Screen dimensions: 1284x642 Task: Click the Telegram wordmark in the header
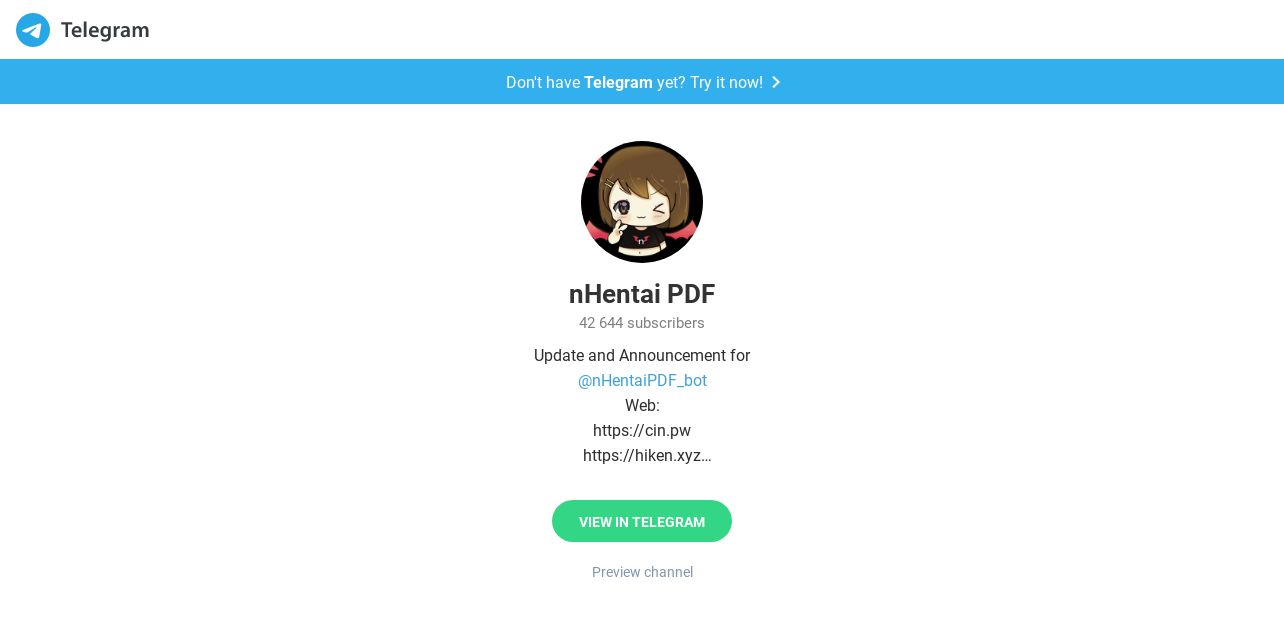[x=105, y=30]
